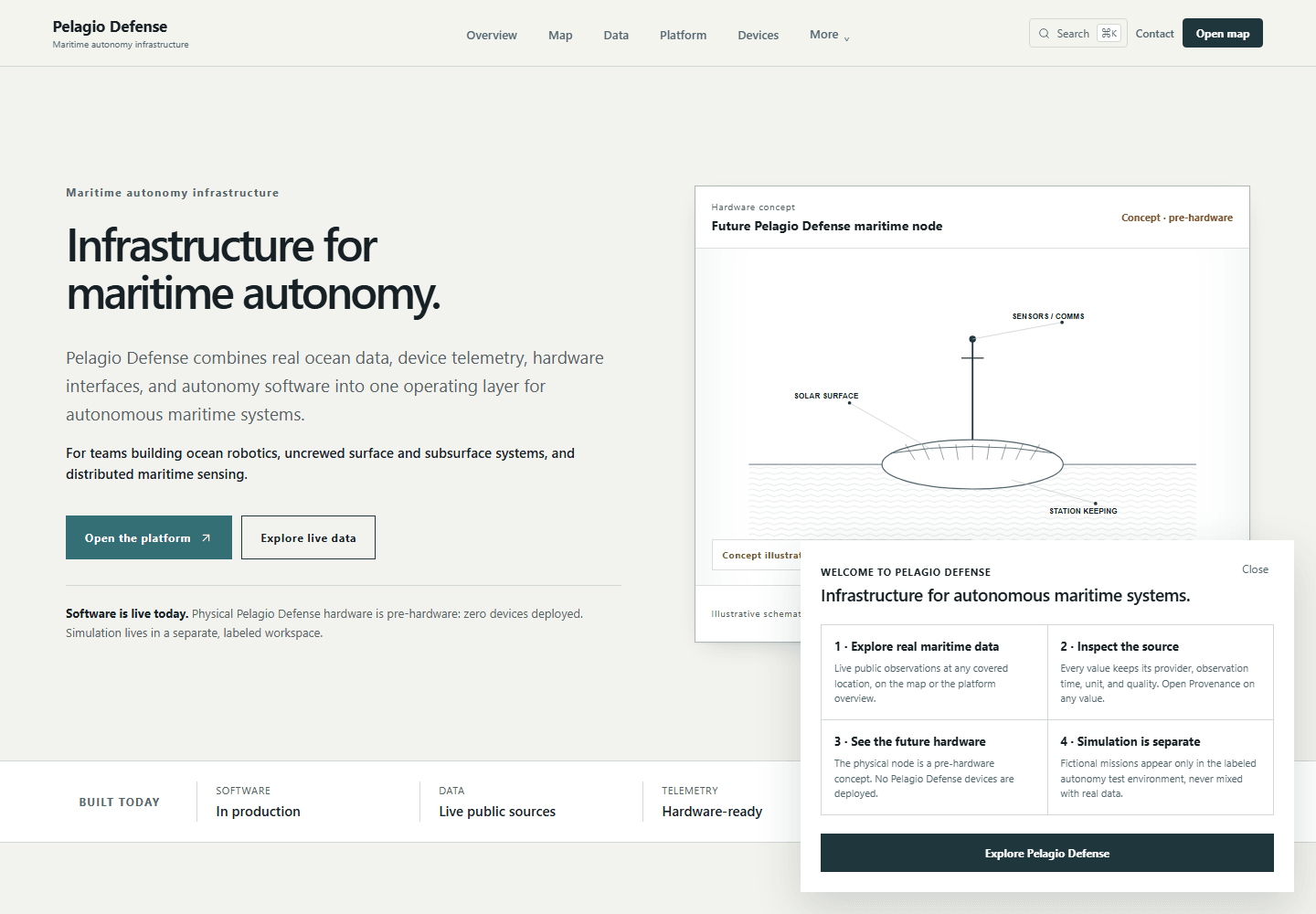Open the Data nav item

click(x=616, y=35)
